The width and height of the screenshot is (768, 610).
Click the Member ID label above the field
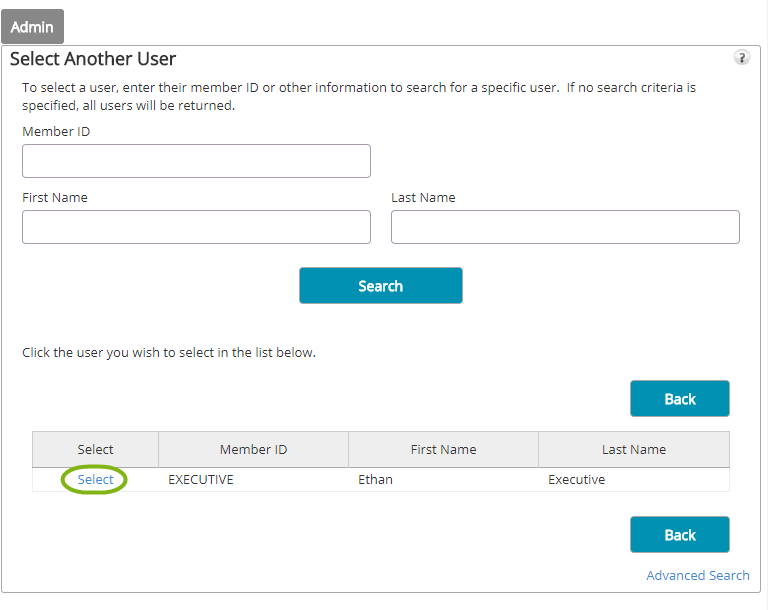[56, 131]
